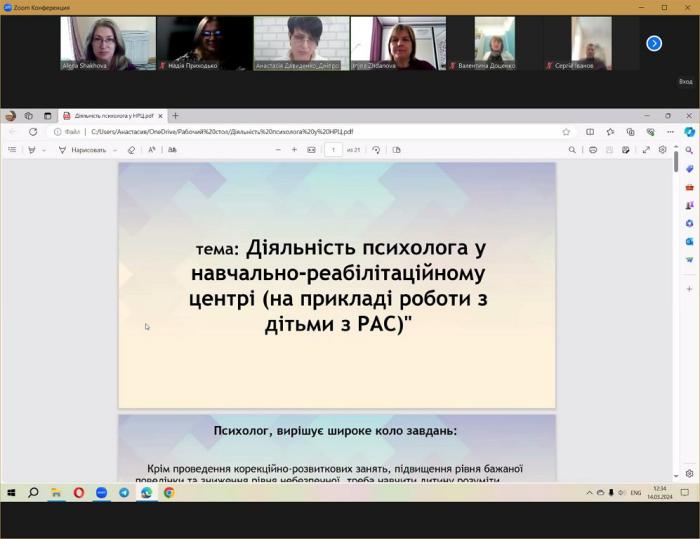Open Edge workspaces icon

tap(29, 116)
